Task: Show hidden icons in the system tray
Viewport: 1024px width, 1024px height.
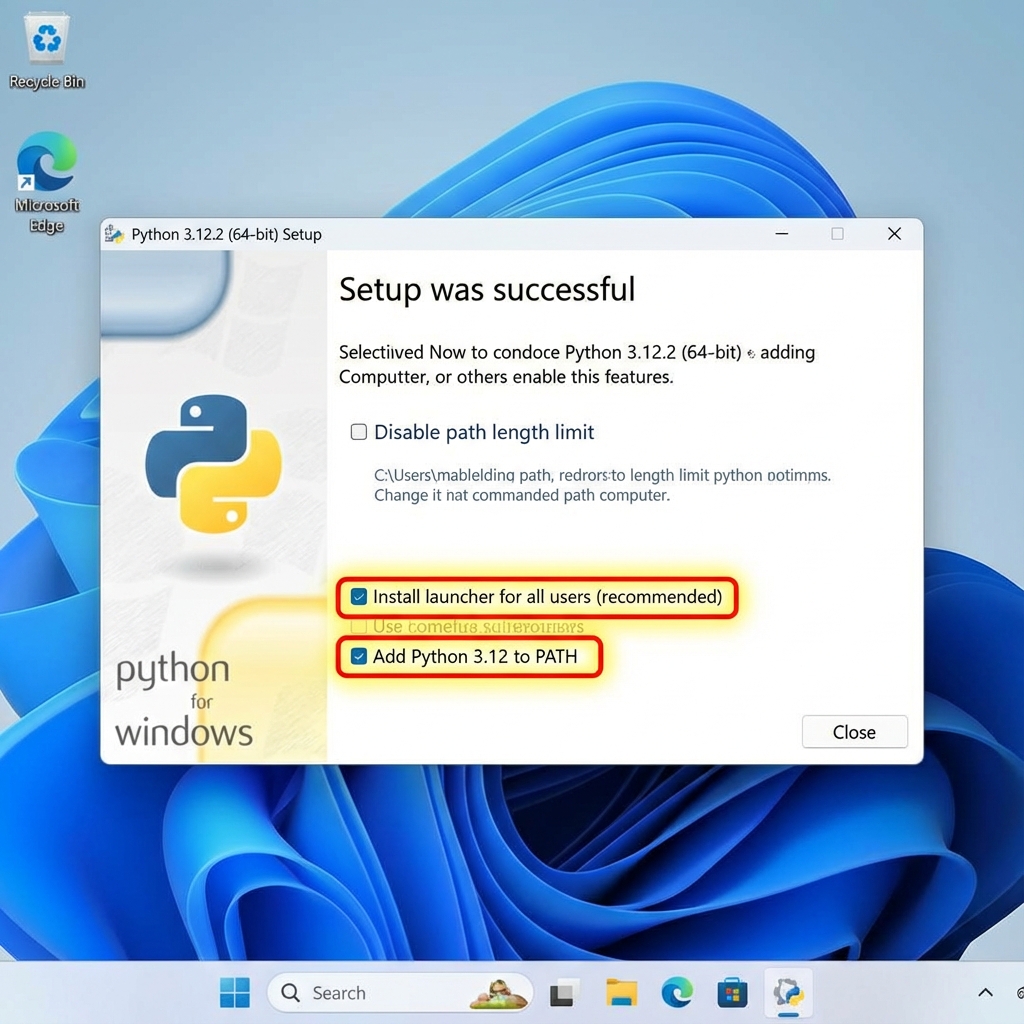Action: coord(985,993)
